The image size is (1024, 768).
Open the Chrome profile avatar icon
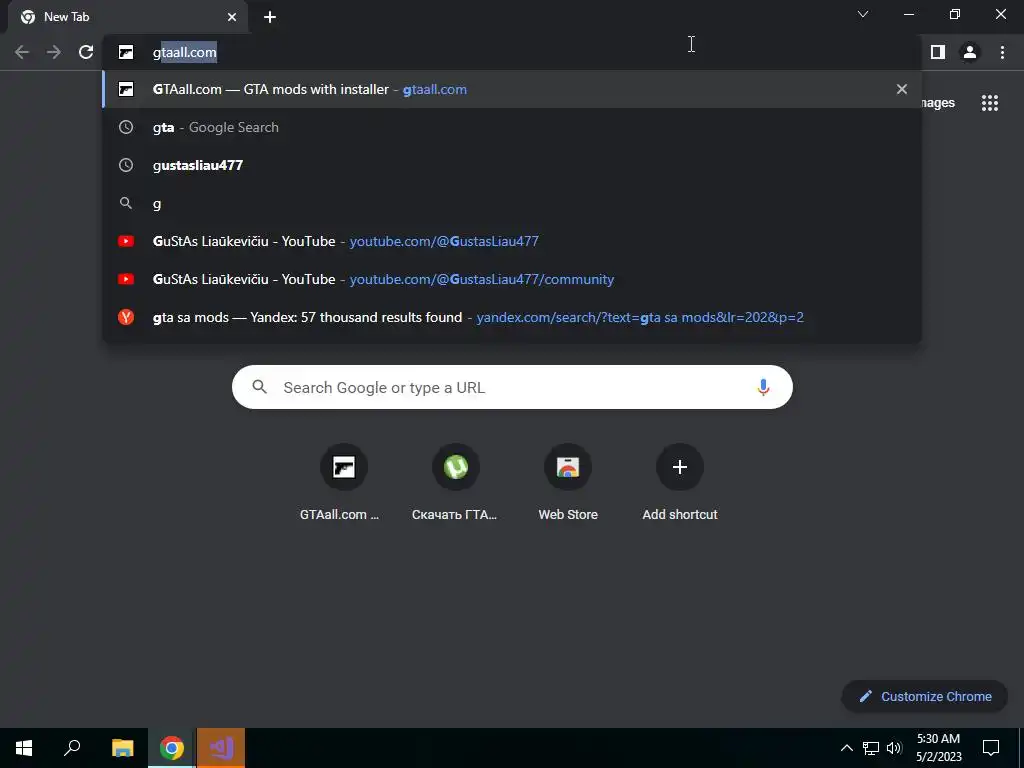pyautogui.click(x=970, y=52)
